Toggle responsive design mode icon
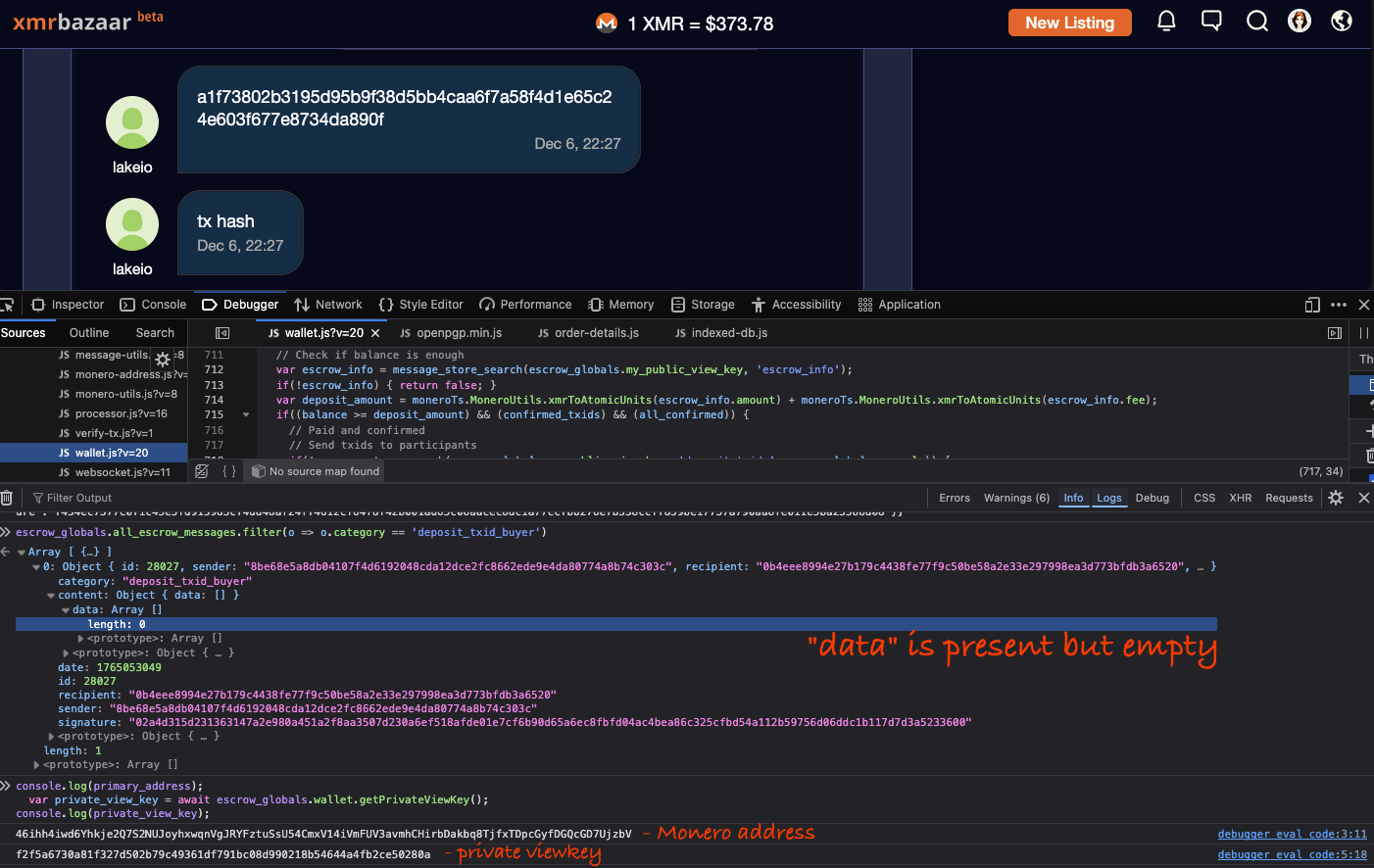The height and width of the screenshot is (868, 1374). pyautogui.click(x=1312, y=305)
